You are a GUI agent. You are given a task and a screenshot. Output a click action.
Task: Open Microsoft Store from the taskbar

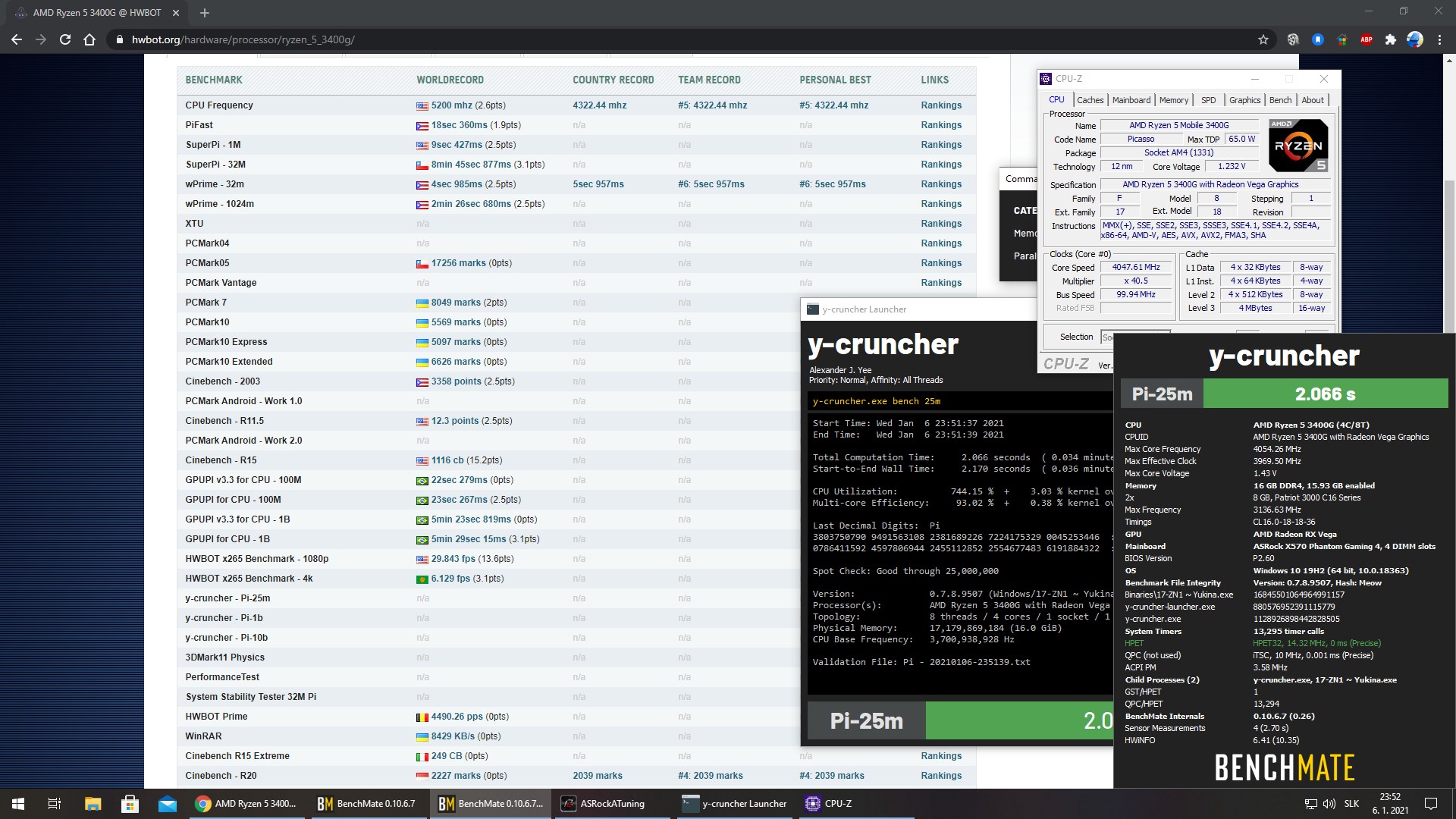tap(130, 804)
